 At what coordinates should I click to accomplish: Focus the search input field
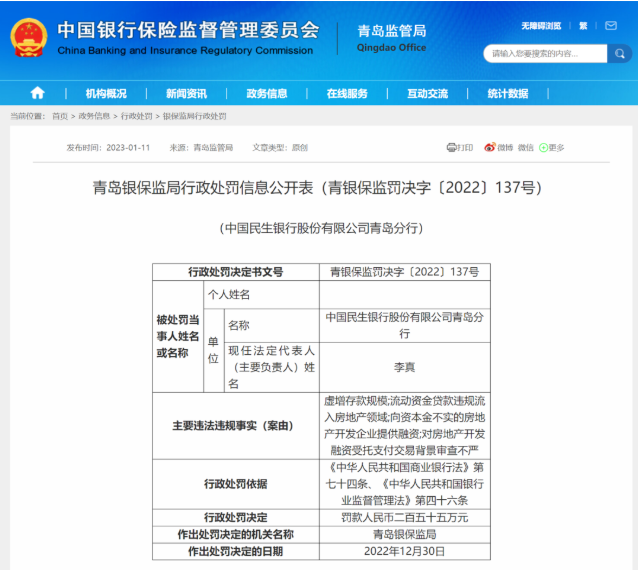point(545,54)
